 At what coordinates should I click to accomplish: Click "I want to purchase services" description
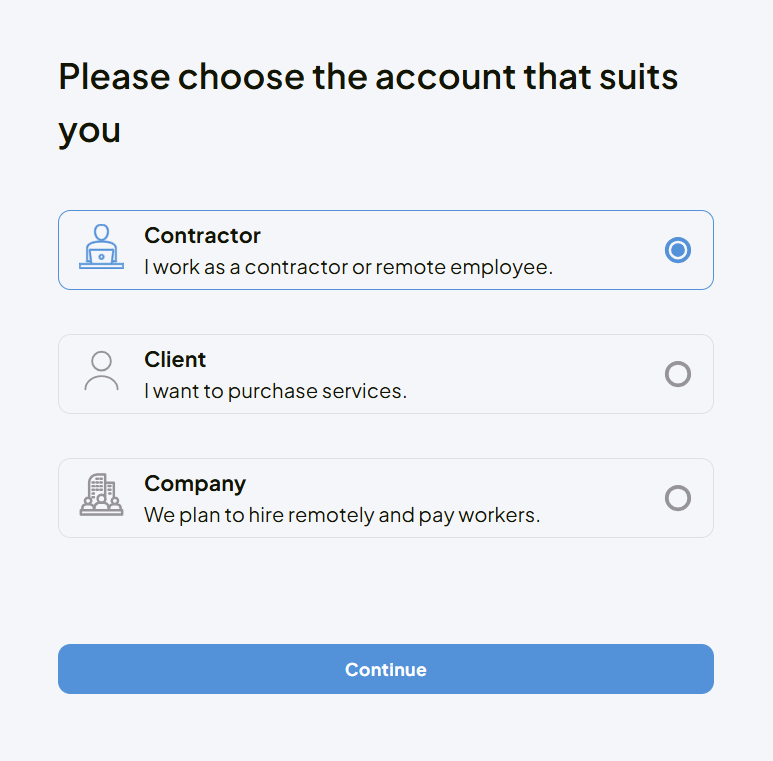pos(275,392)
